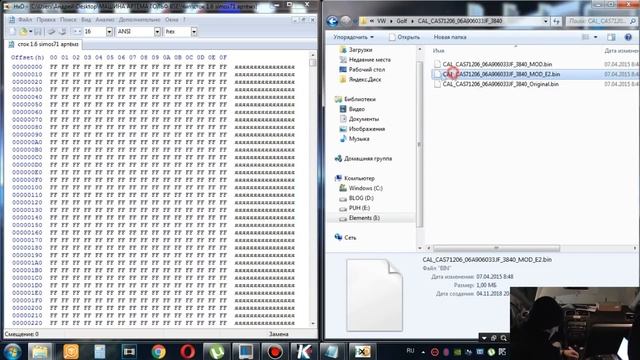This screenshot has width=640, height=360.
Task: Open the bytes per row dropdown showing 16
Action: [x=109, y=31]
